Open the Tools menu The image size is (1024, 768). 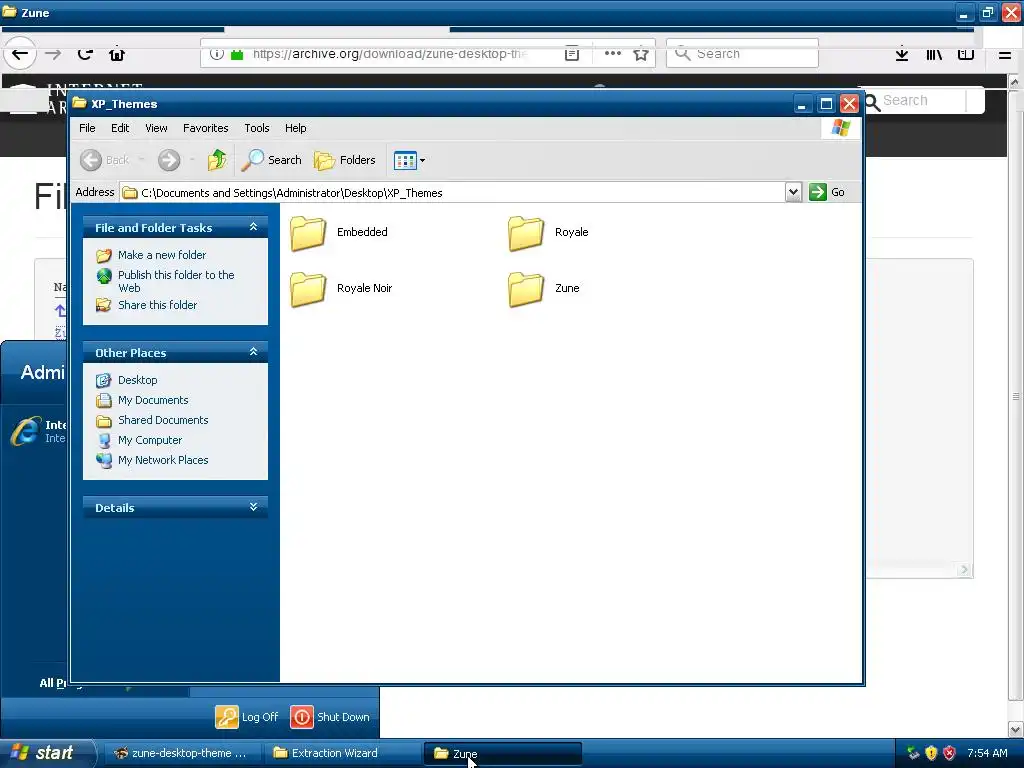[x=257, y=128]
